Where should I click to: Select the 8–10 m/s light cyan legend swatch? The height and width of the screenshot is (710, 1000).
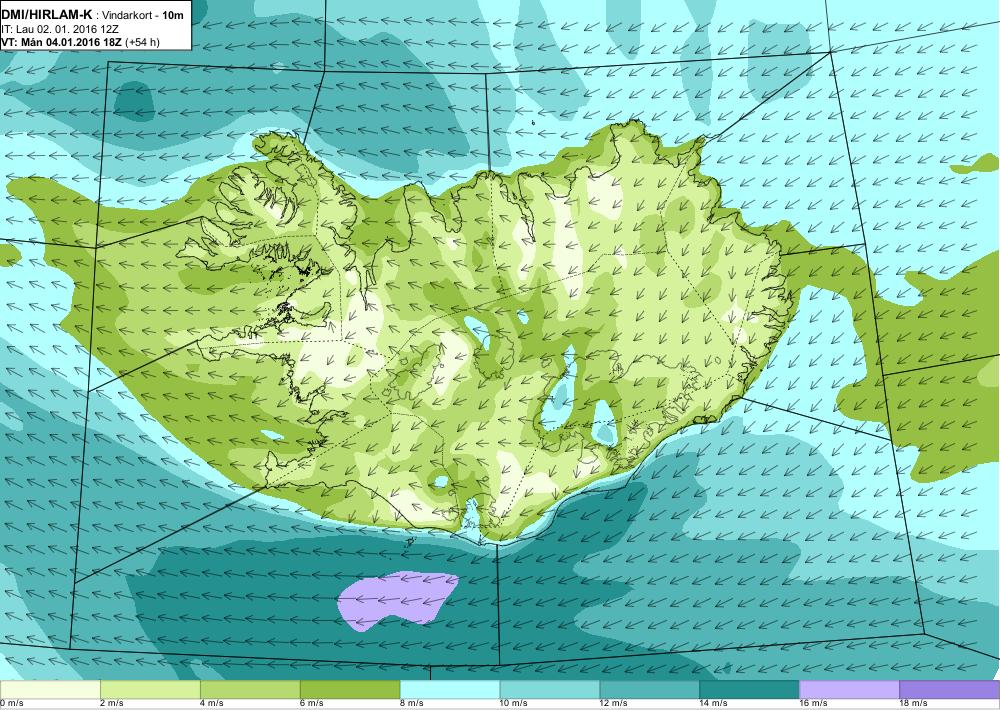tap(450, 689)
